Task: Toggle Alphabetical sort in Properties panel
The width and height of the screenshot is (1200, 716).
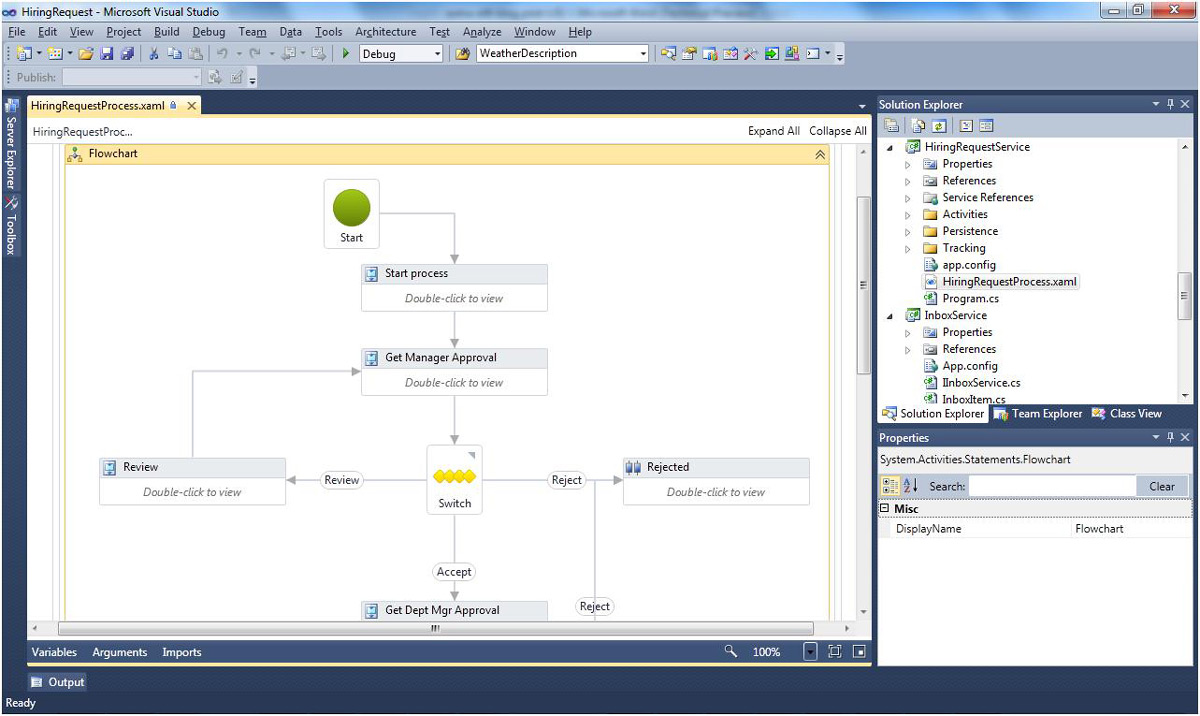Action: (910, 486)
